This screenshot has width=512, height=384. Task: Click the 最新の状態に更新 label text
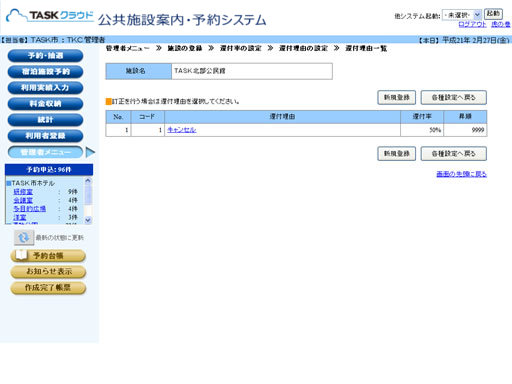pos(60,237)
